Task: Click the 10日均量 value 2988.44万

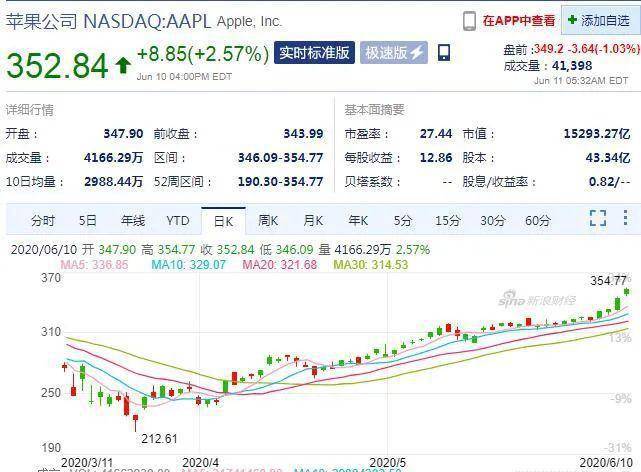Action: pos(113,181)
